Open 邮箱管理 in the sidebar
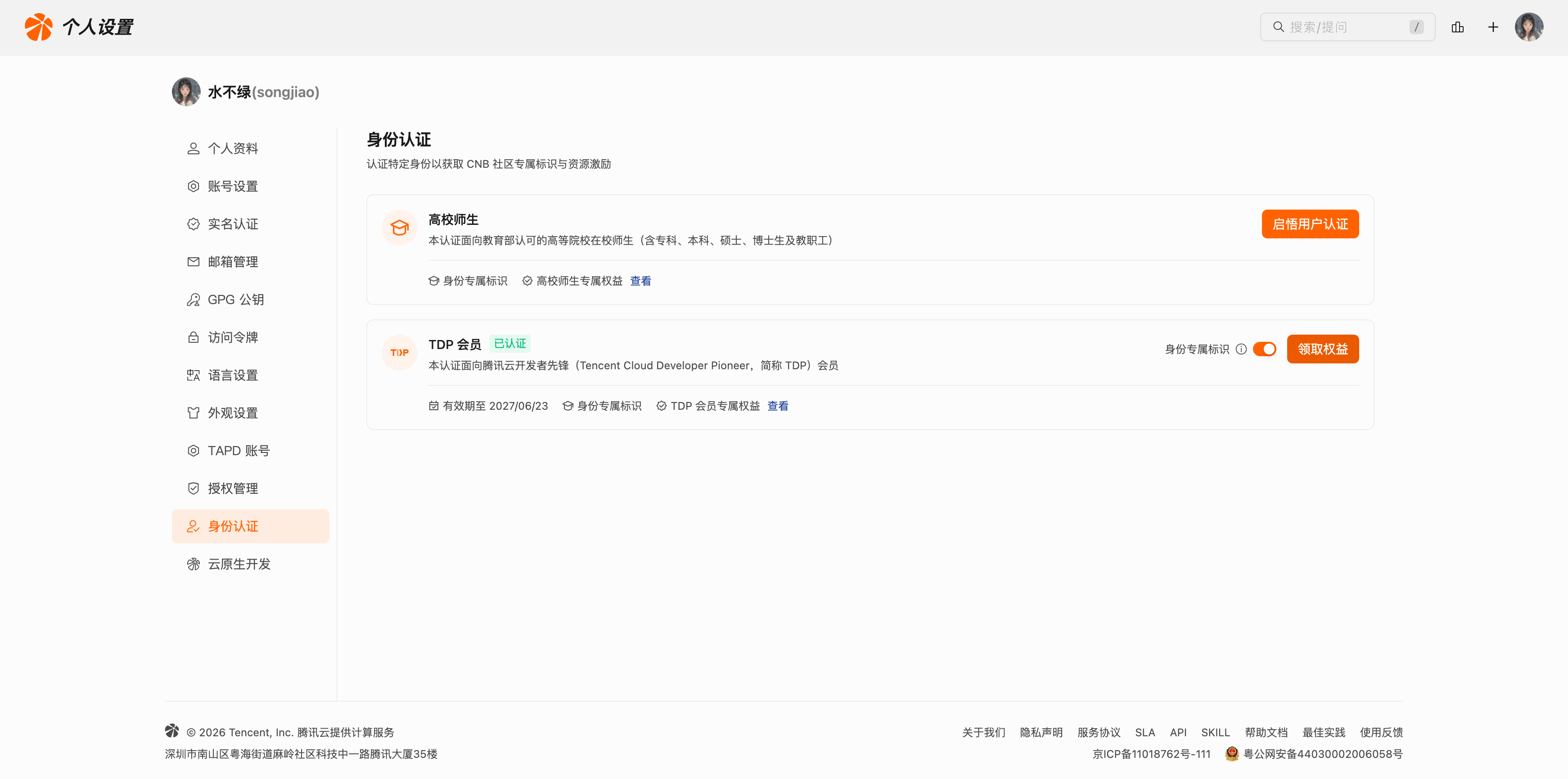Image resolution: width=1568 pixels, height=779 pixels. click(x=251, y=261)
